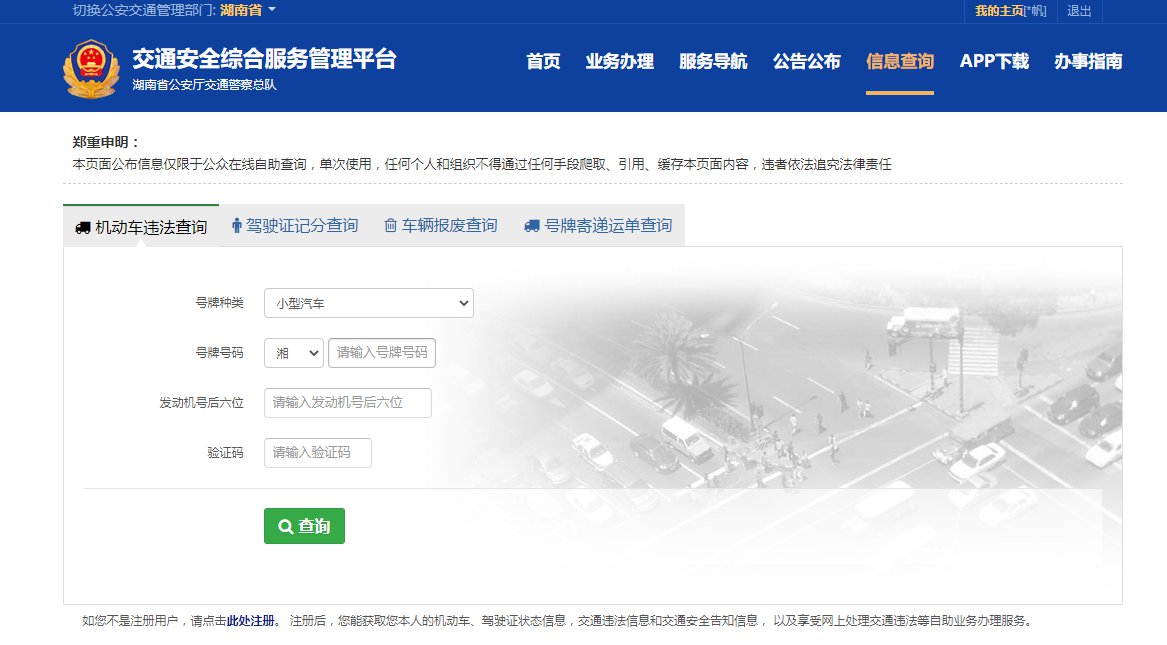Go to 首页 in navigation bar
Viewport: 1167px width, 645px height.
pos(543,61)
